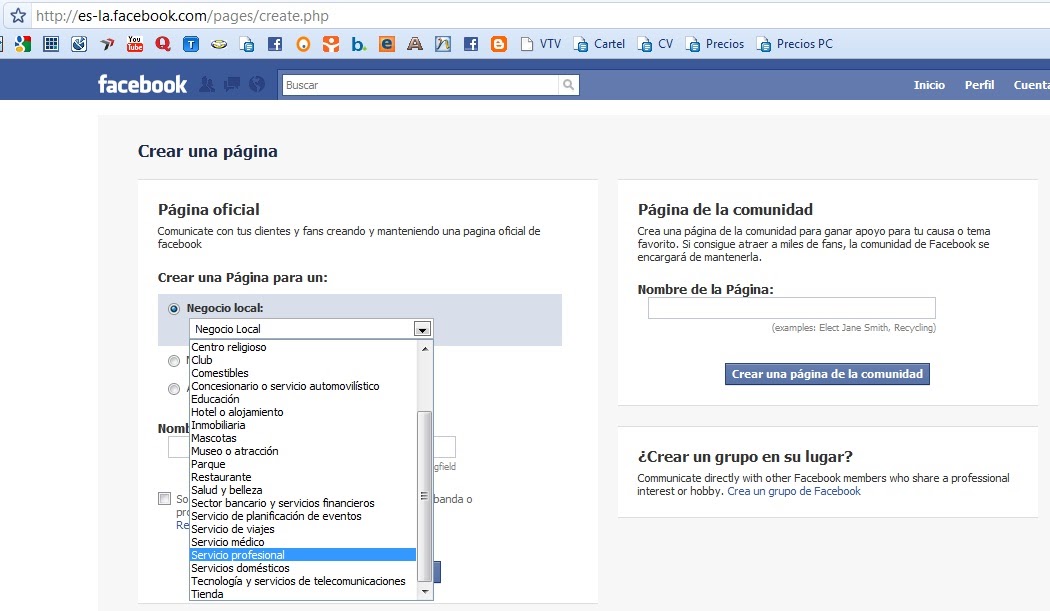The height and width of the screenshot is (611, 1050).
Task: Choose Centro religioso from the list
Action: click(303, 347)
